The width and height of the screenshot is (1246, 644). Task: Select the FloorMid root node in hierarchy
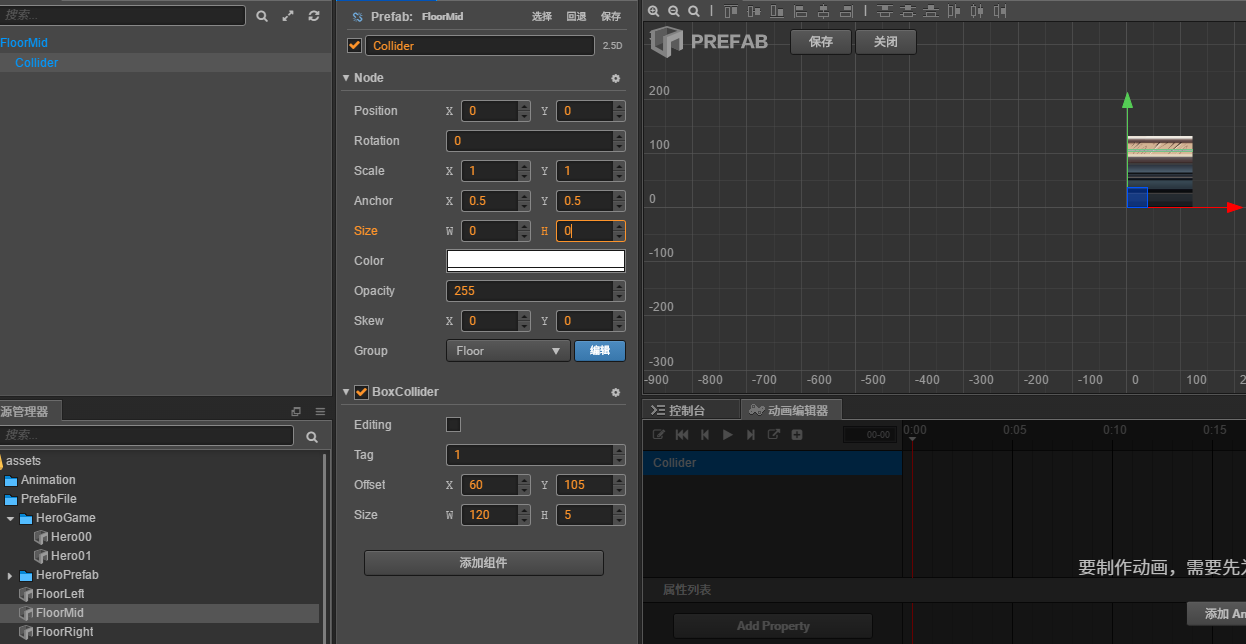24,43
